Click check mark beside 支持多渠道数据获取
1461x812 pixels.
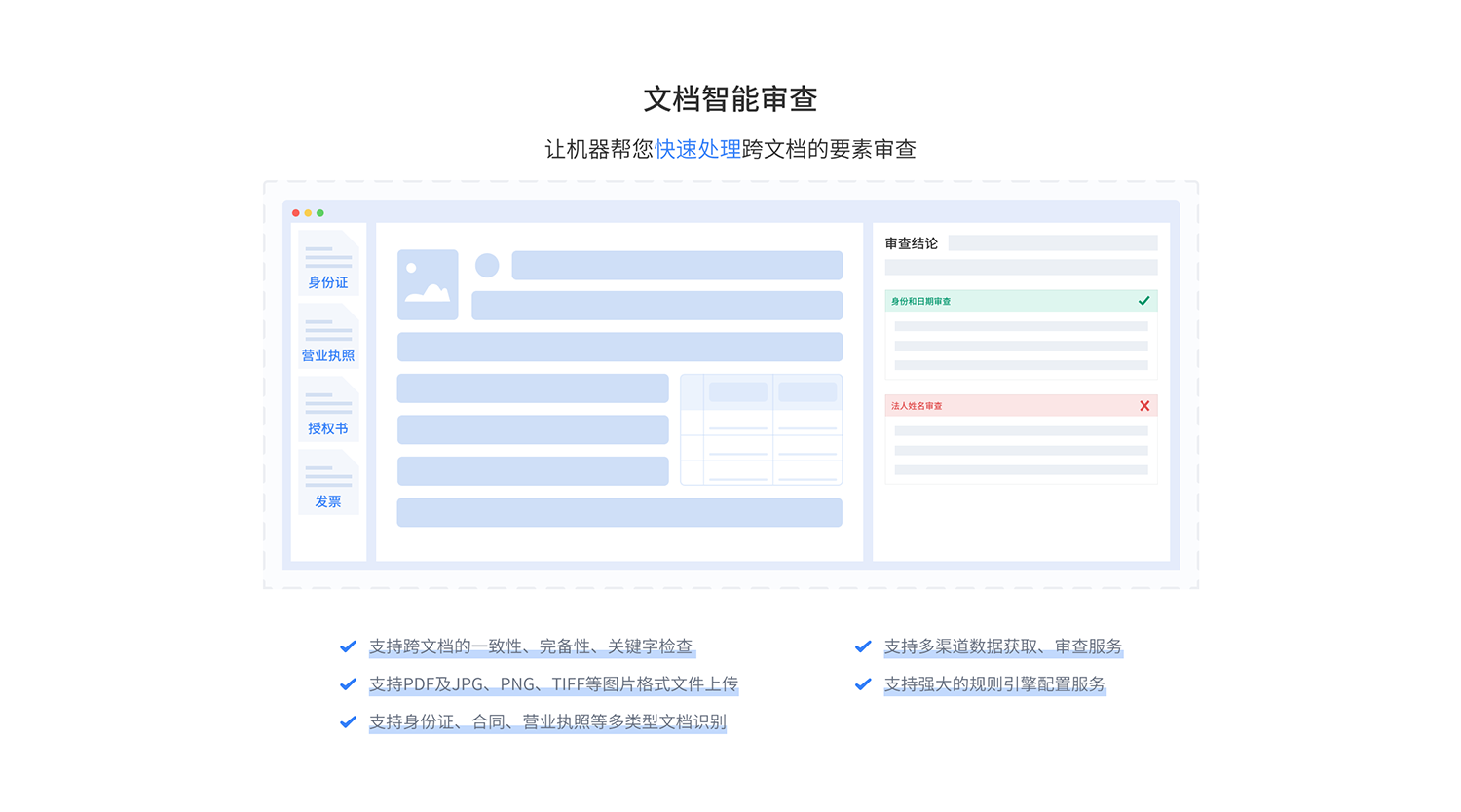[863, 646]
